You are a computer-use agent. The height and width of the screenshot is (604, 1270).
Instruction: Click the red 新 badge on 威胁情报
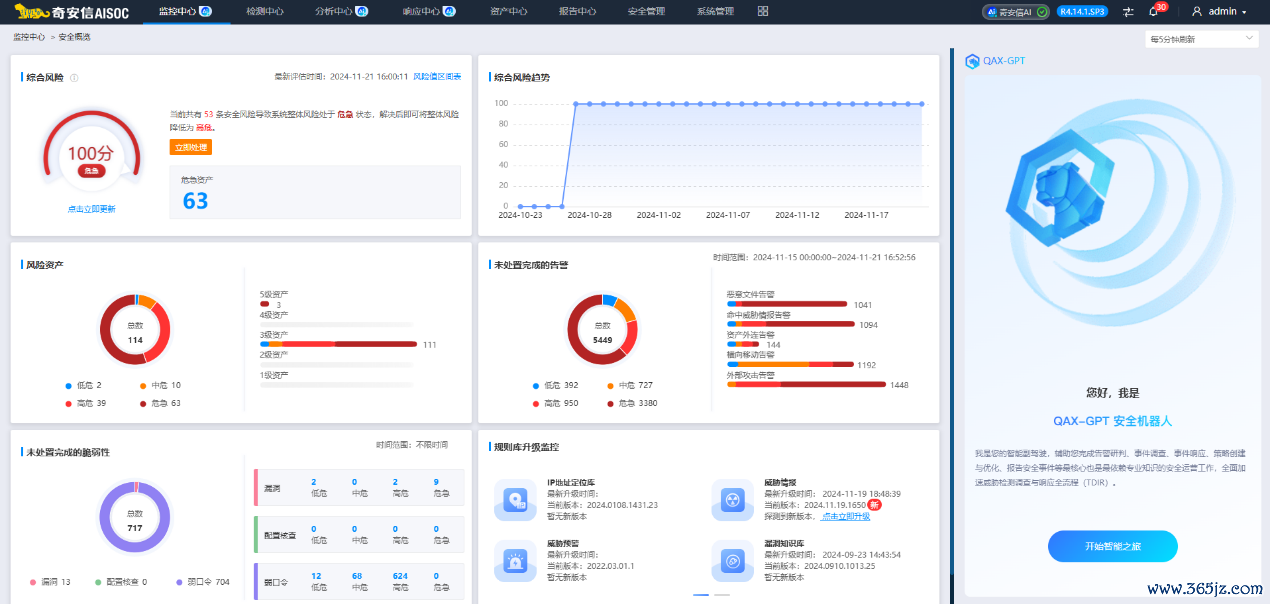coord(875,505)
